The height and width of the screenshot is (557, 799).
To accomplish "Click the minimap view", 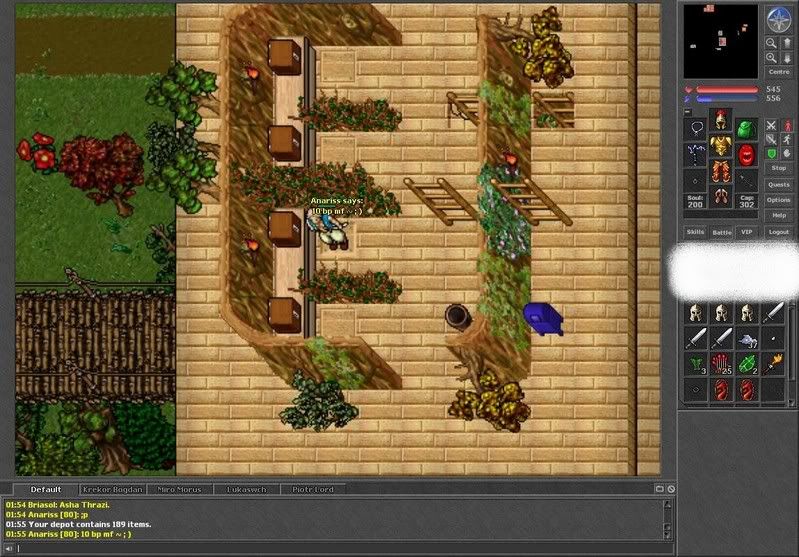I will tap(721, 41).
